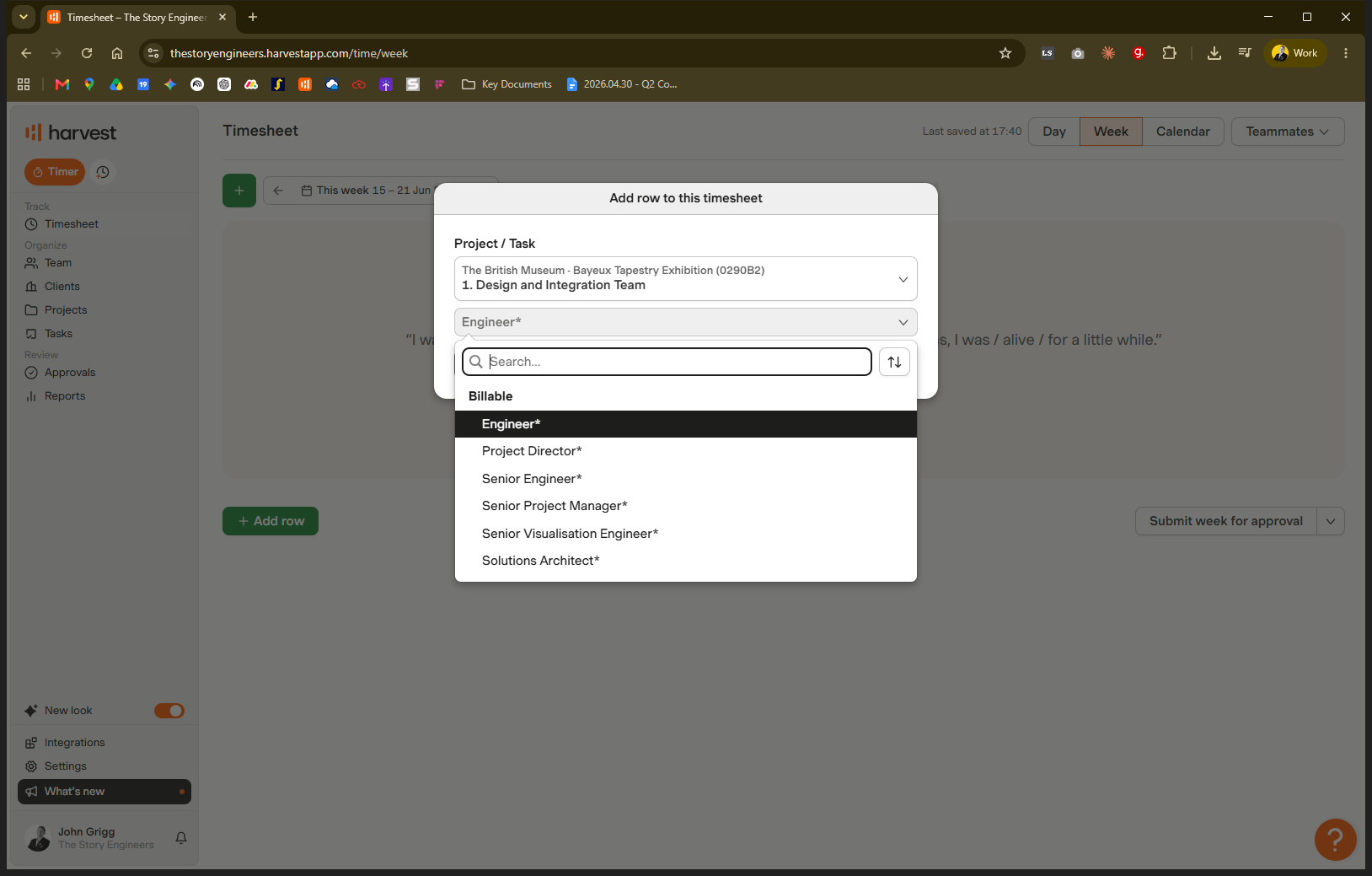This screenshot has height=876, width=1372.
Task: Open the tab search chevron in the title bar
Action: point(24,17)
